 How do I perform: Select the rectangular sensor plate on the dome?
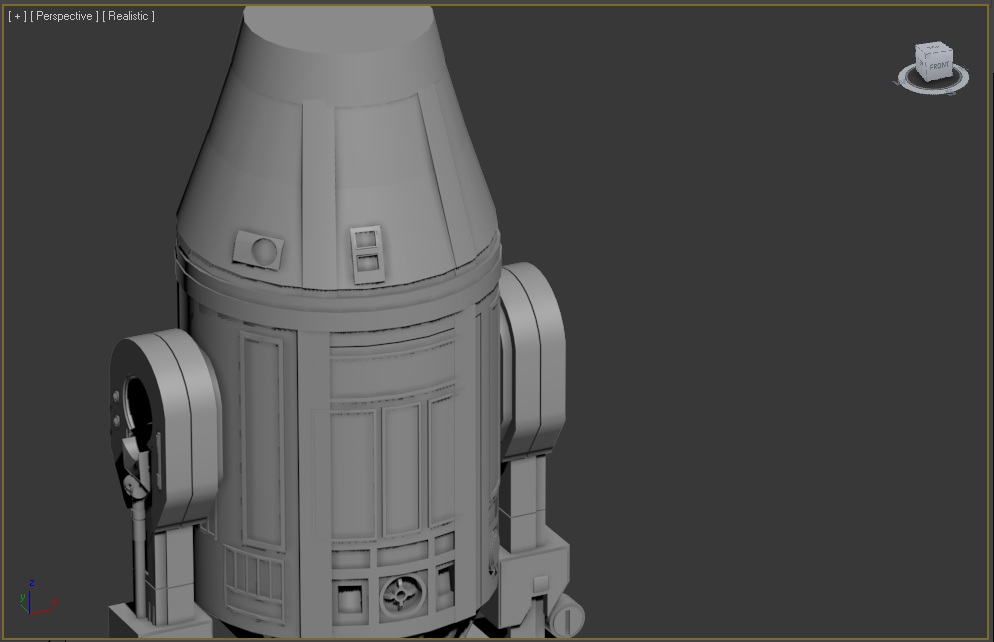click(x=366, y=246)
